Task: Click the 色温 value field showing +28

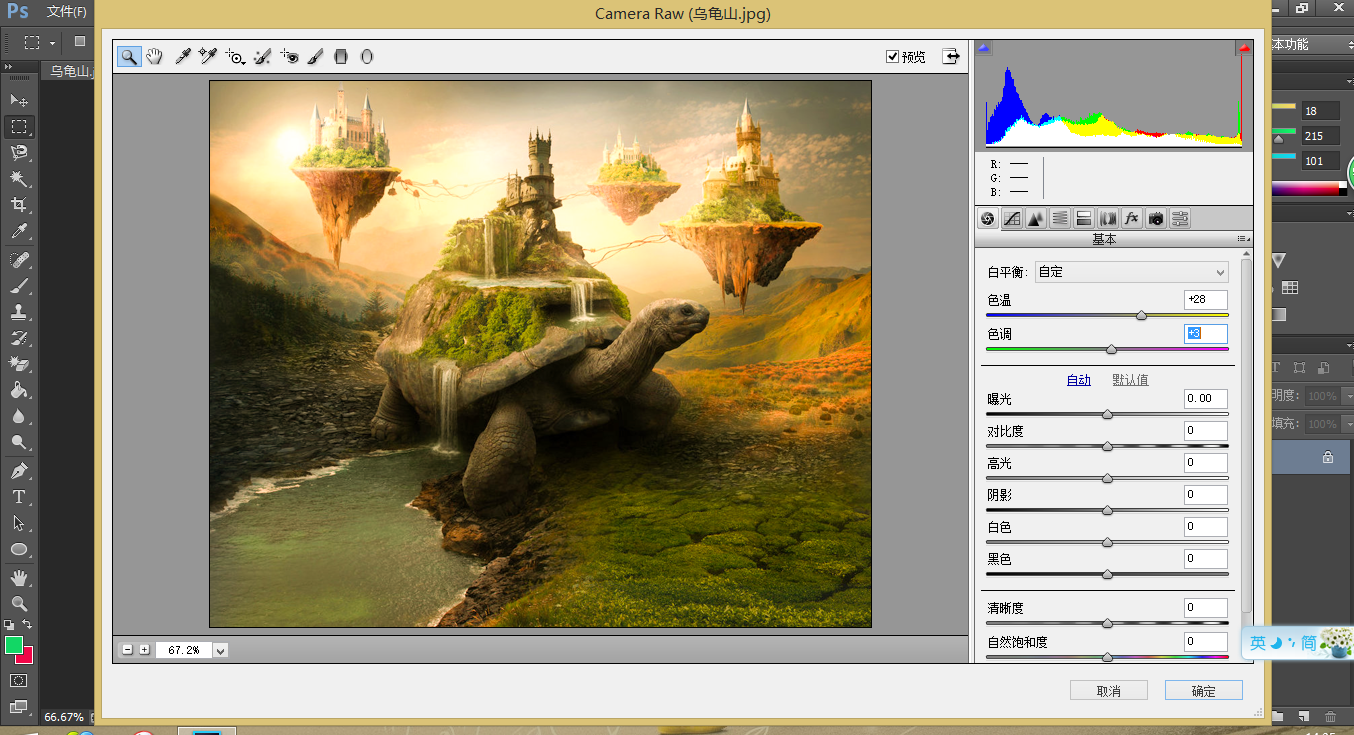Action: tap(1205, 300)
